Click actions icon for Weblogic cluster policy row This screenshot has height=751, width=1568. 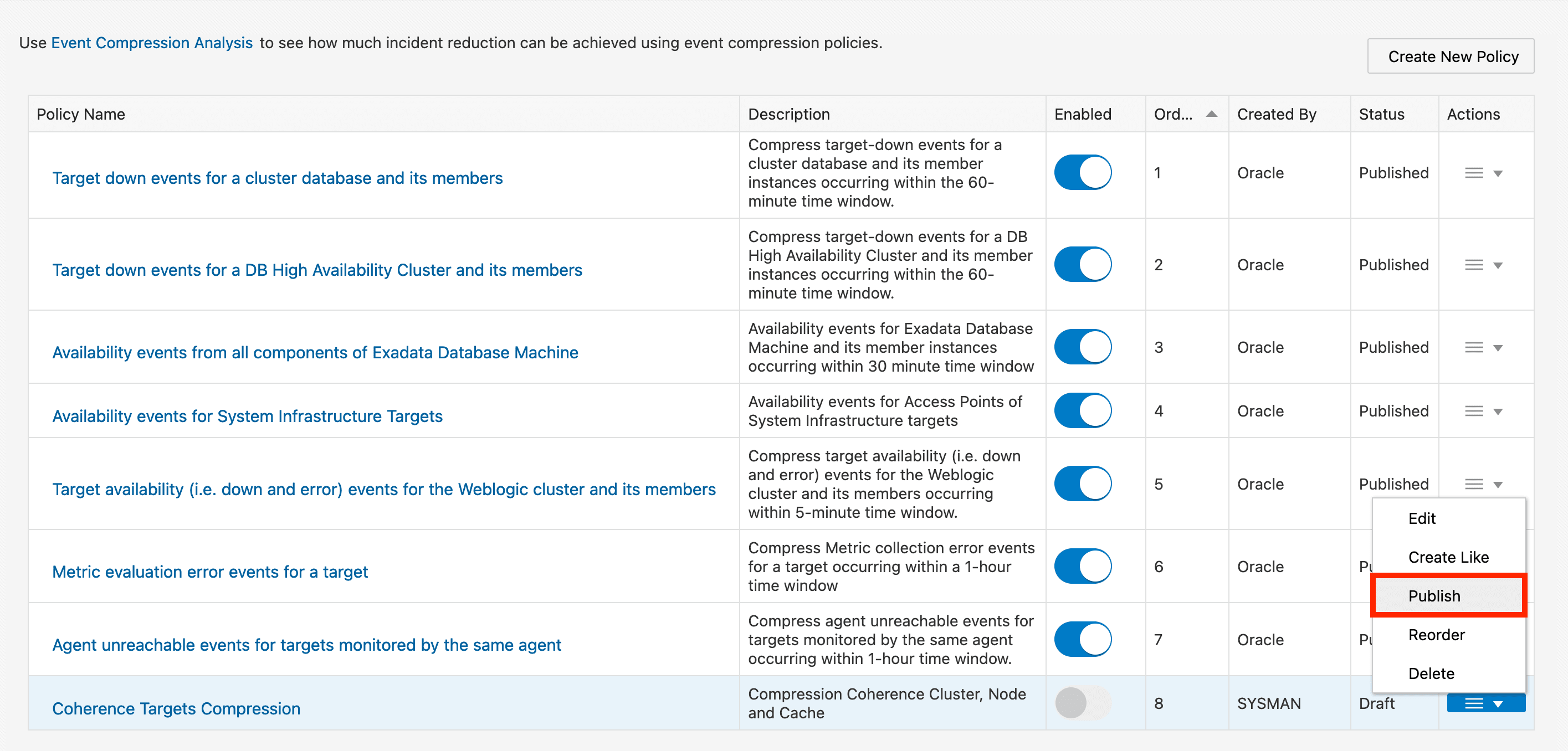pos(1474,485)
